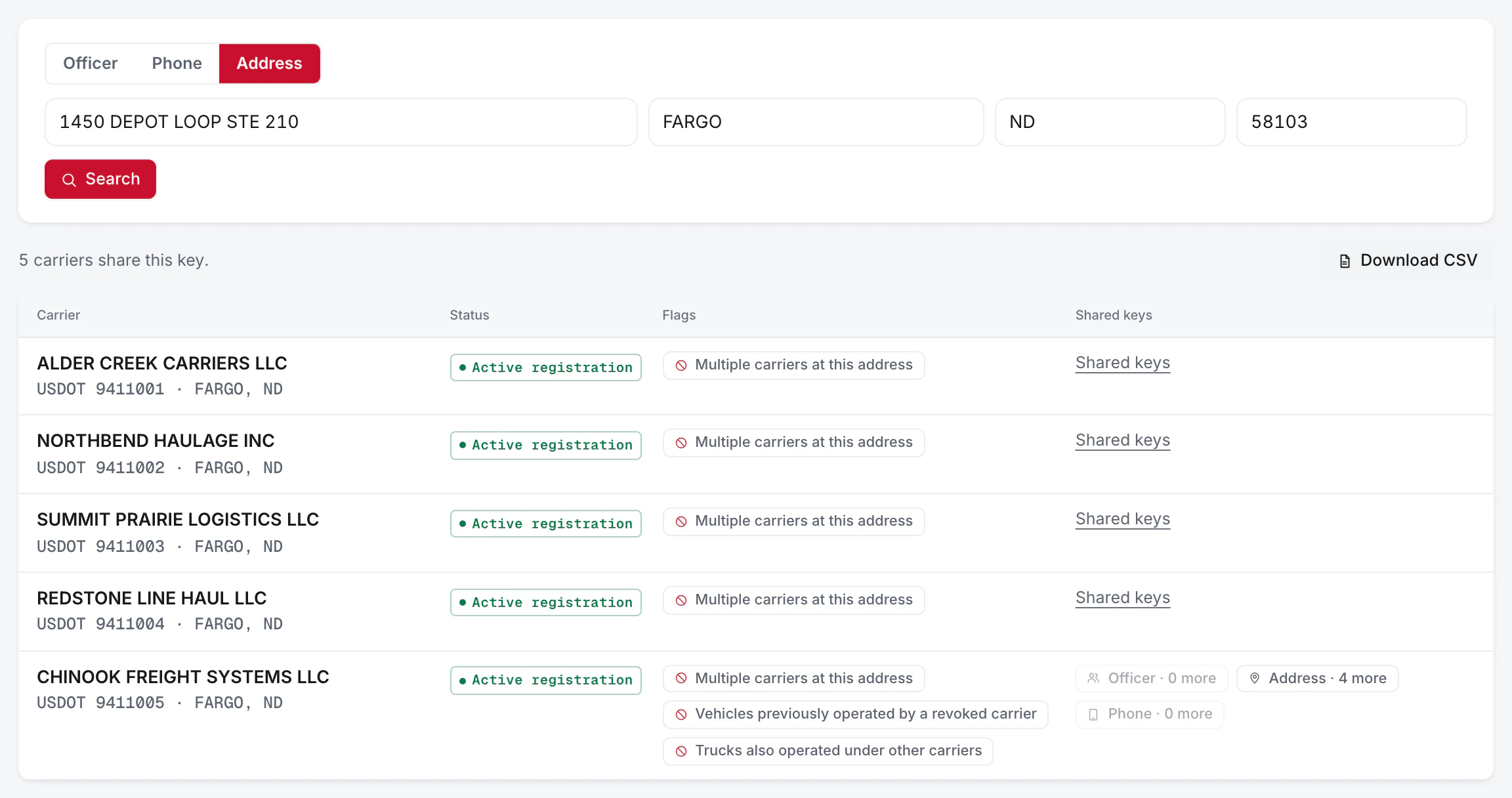The height and width of the screenshot is (798, 1512).
Task: Click the magnifier icon in Search button
Action: pos(69,180)
